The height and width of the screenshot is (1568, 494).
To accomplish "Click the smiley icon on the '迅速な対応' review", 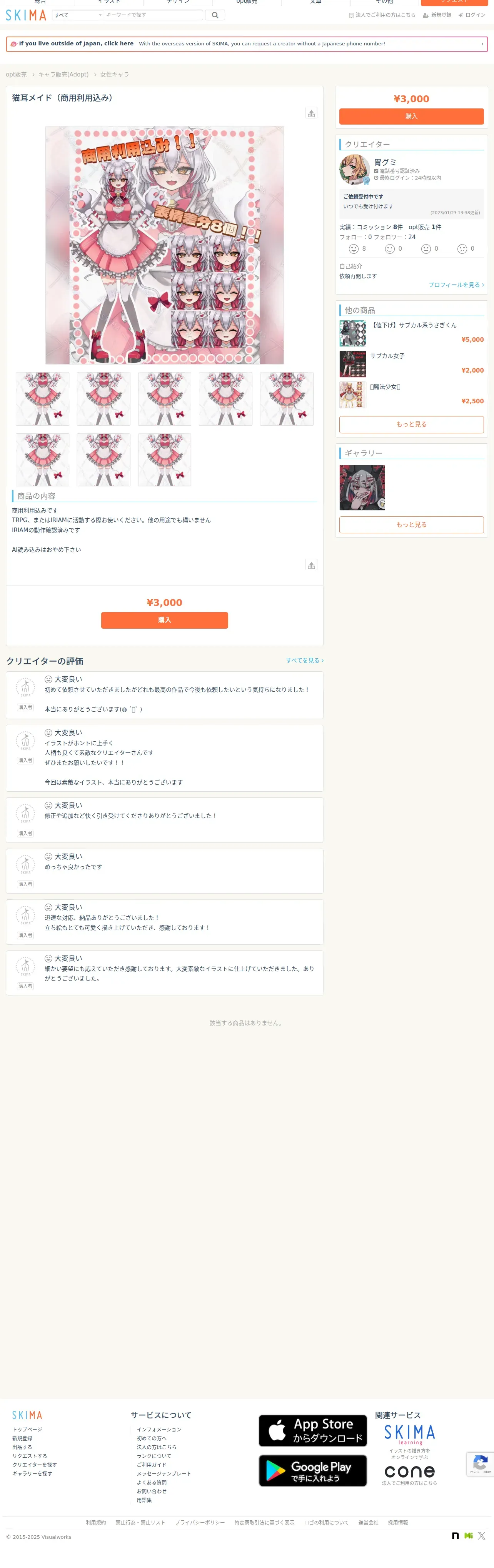I will [x=48, y=907].
